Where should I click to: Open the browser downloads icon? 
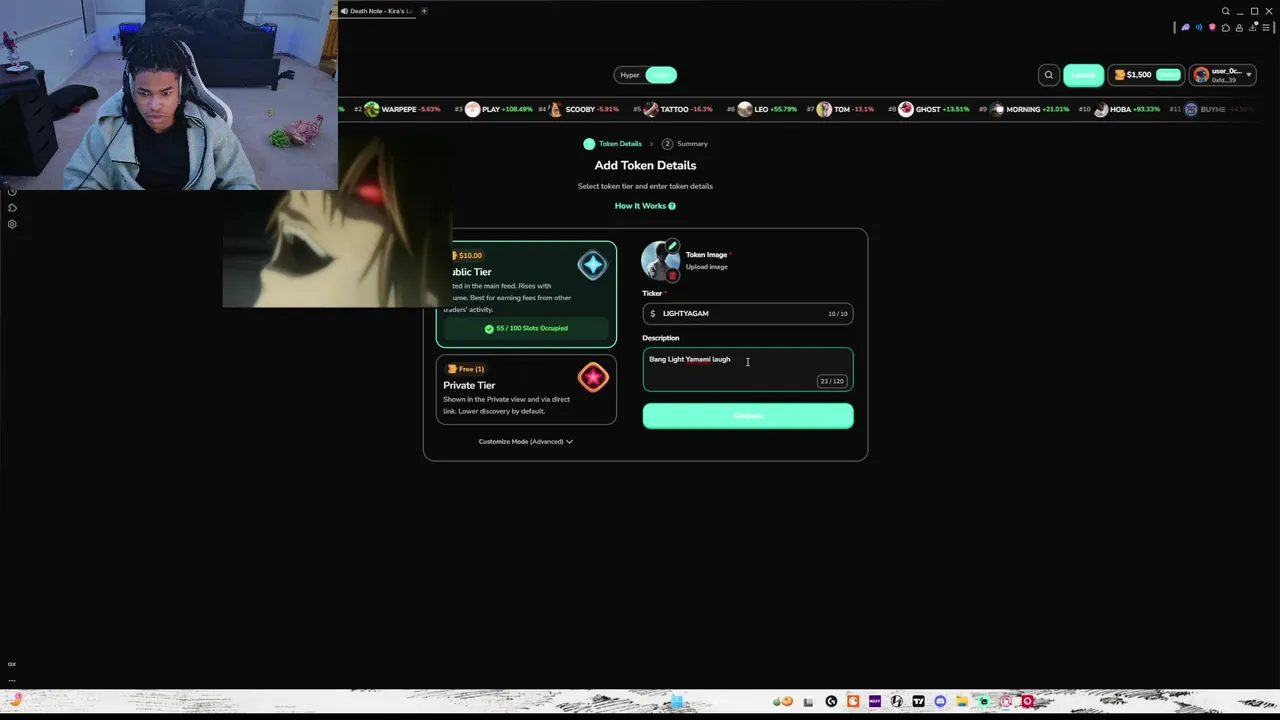pyautogui.click(x=1253, y=28)
